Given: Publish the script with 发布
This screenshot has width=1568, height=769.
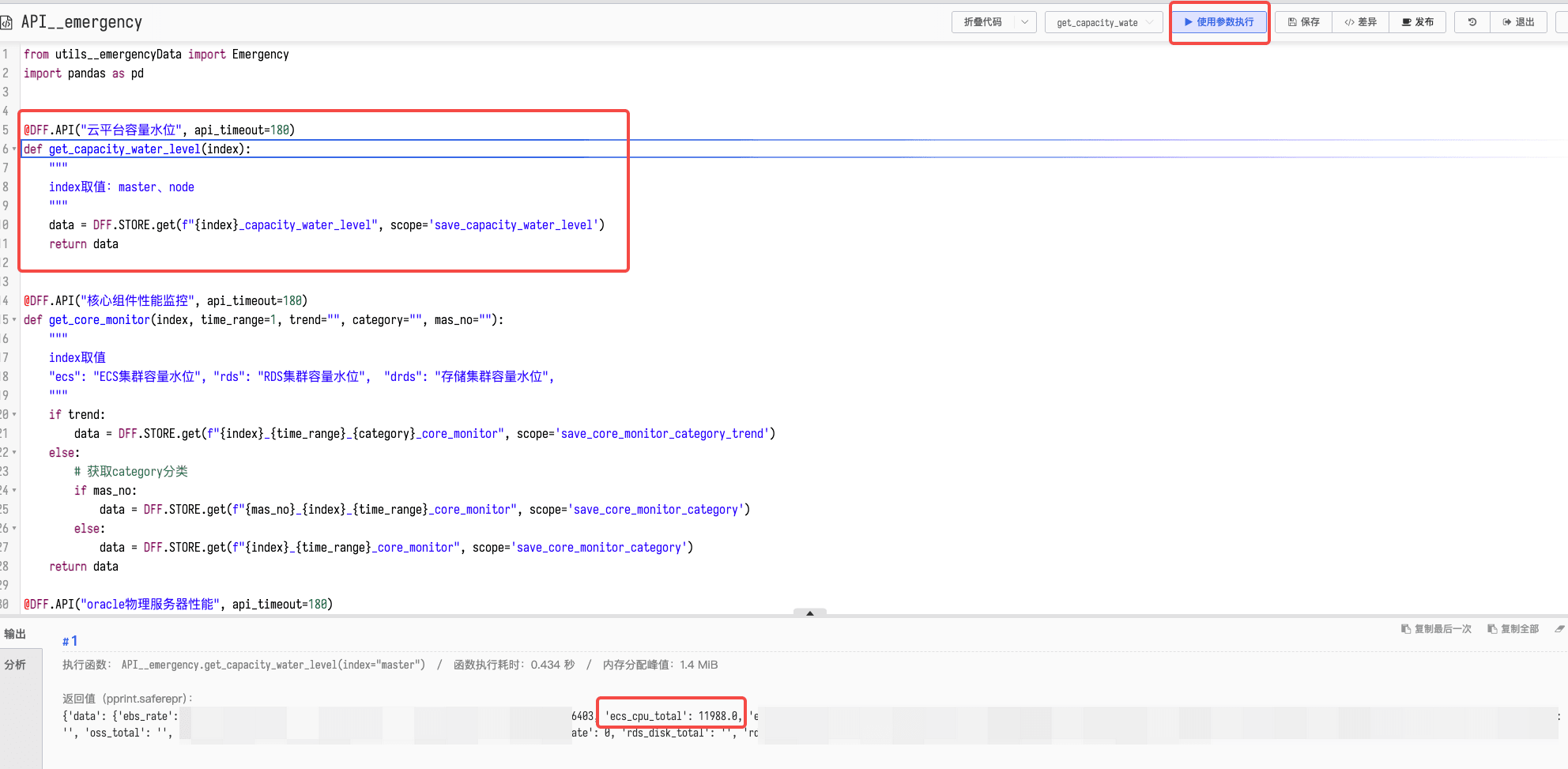Looking at the screenshot, I should click(x=1418, y=22).
